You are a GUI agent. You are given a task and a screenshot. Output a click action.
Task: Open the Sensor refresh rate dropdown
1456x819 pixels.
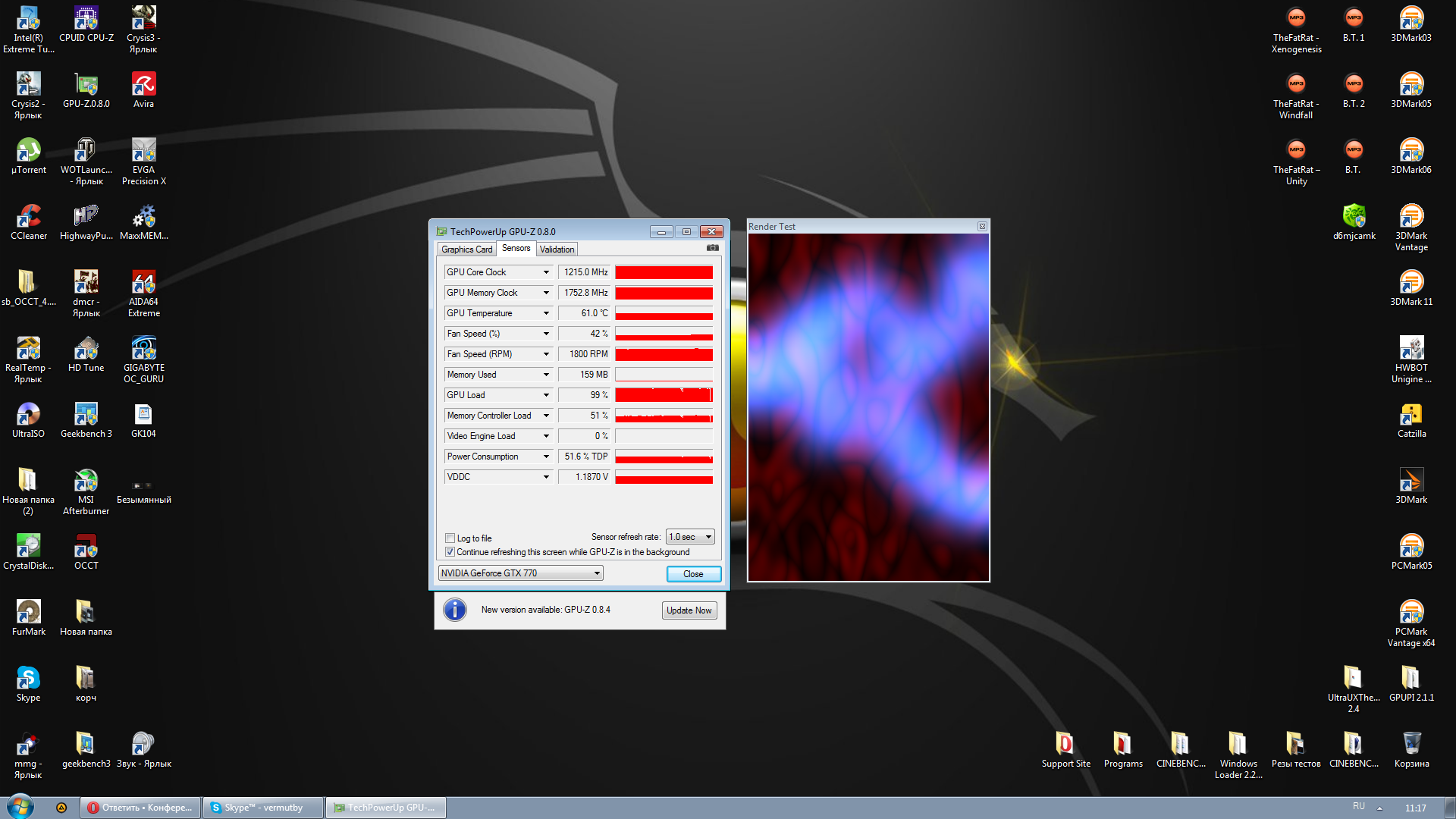coord(690,537)
